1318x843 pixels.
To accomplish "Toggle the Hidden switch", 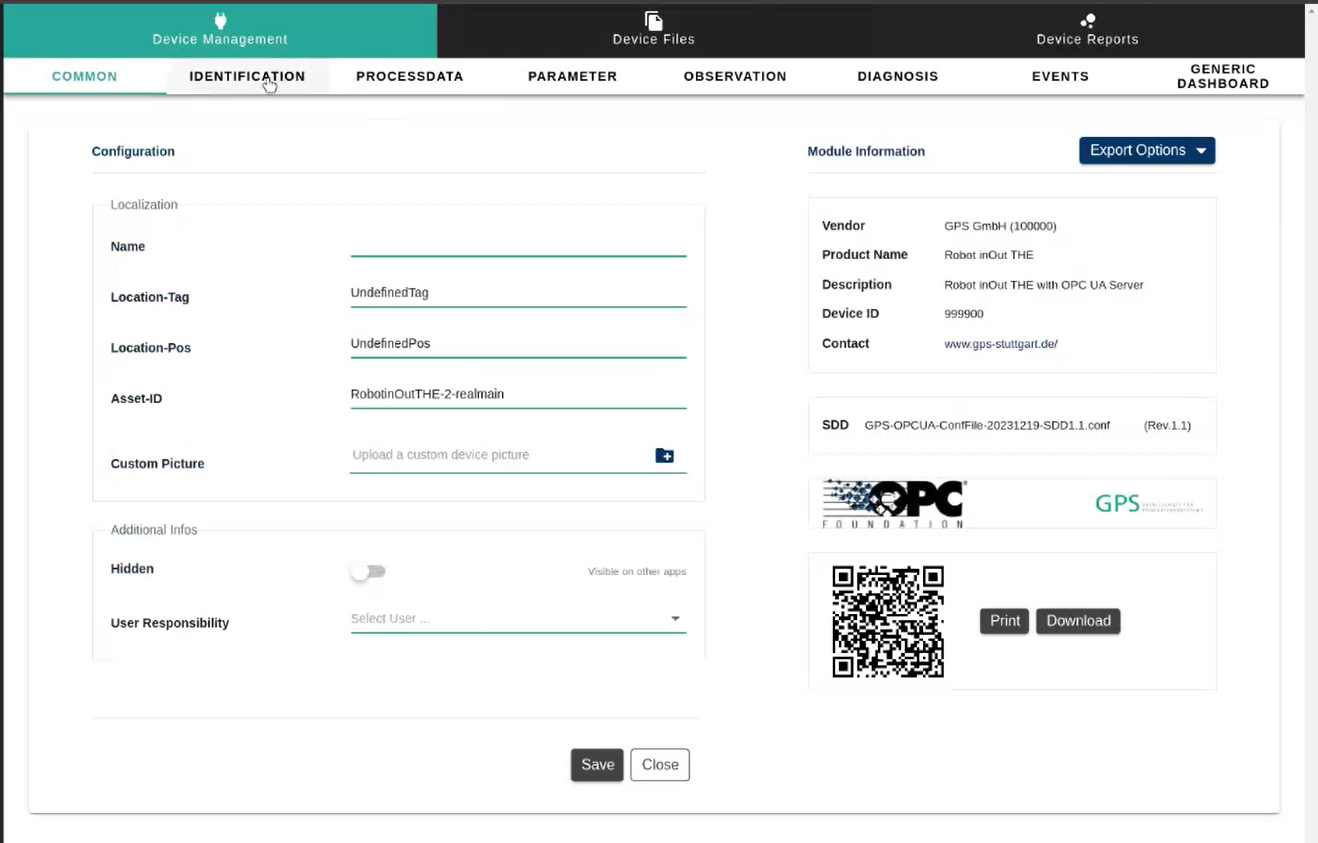I will click(x=368, y=571).
